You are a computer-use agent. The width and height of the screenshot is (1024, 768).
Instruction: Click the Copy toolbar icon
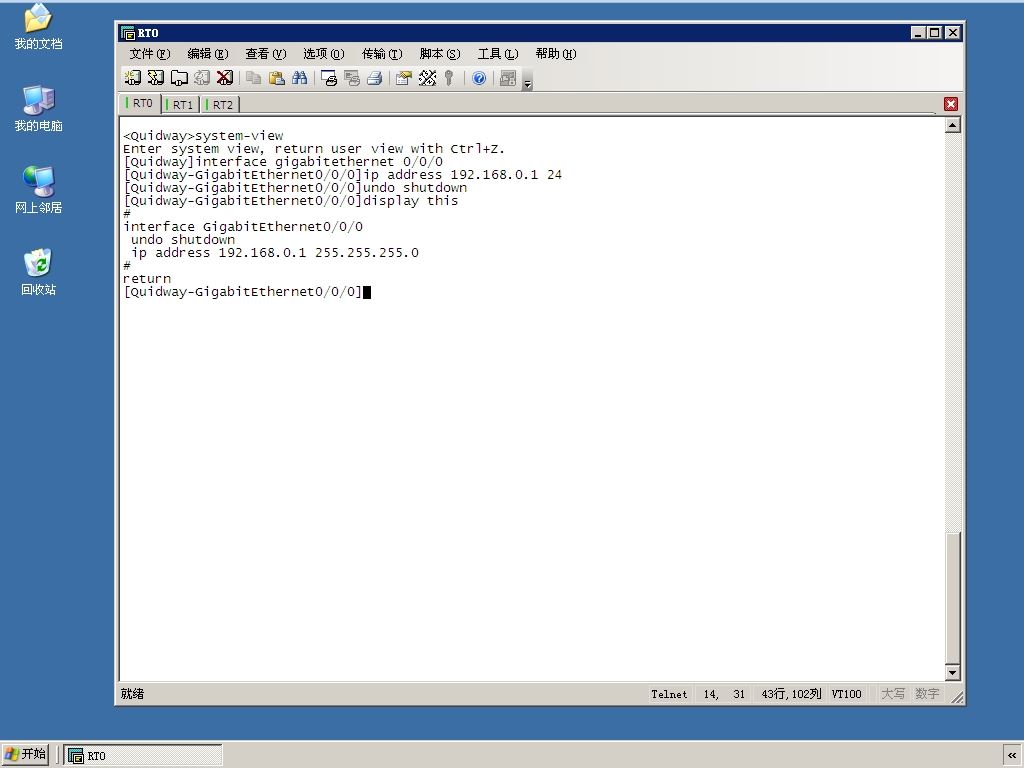pos(253,78)
